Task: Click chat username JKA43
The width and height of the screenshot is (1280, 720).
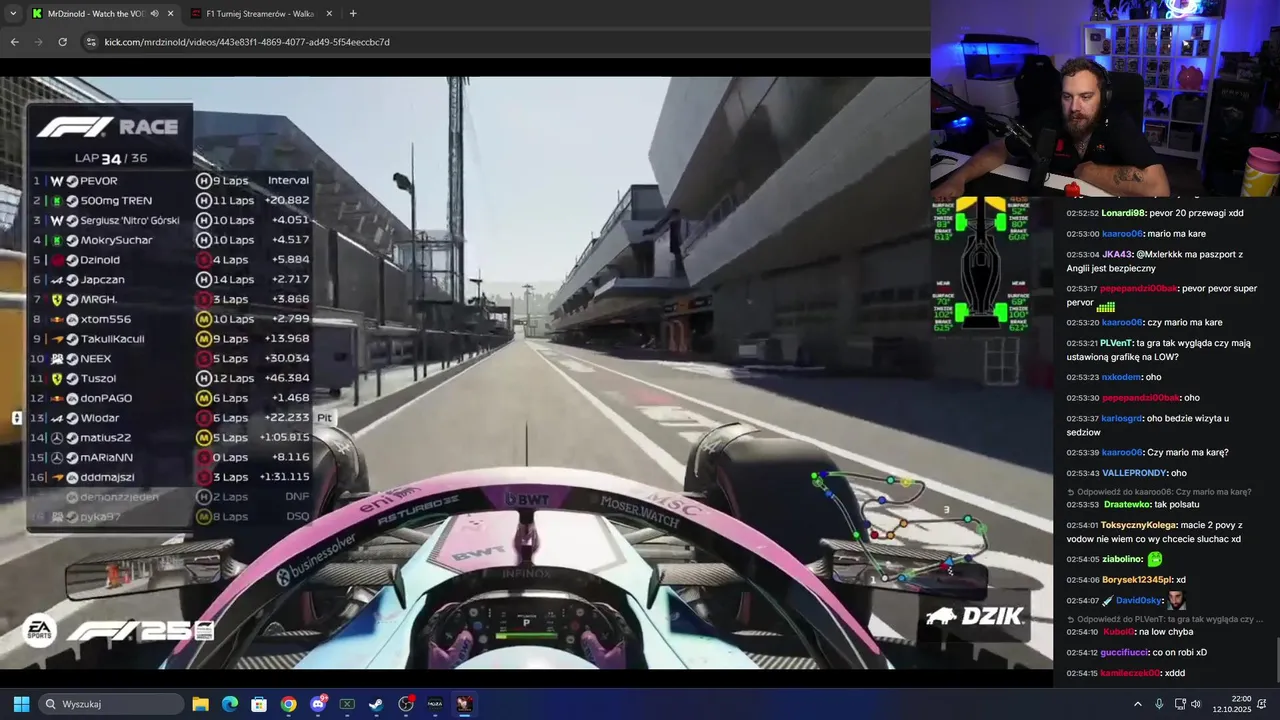Action: point(1116,254)
